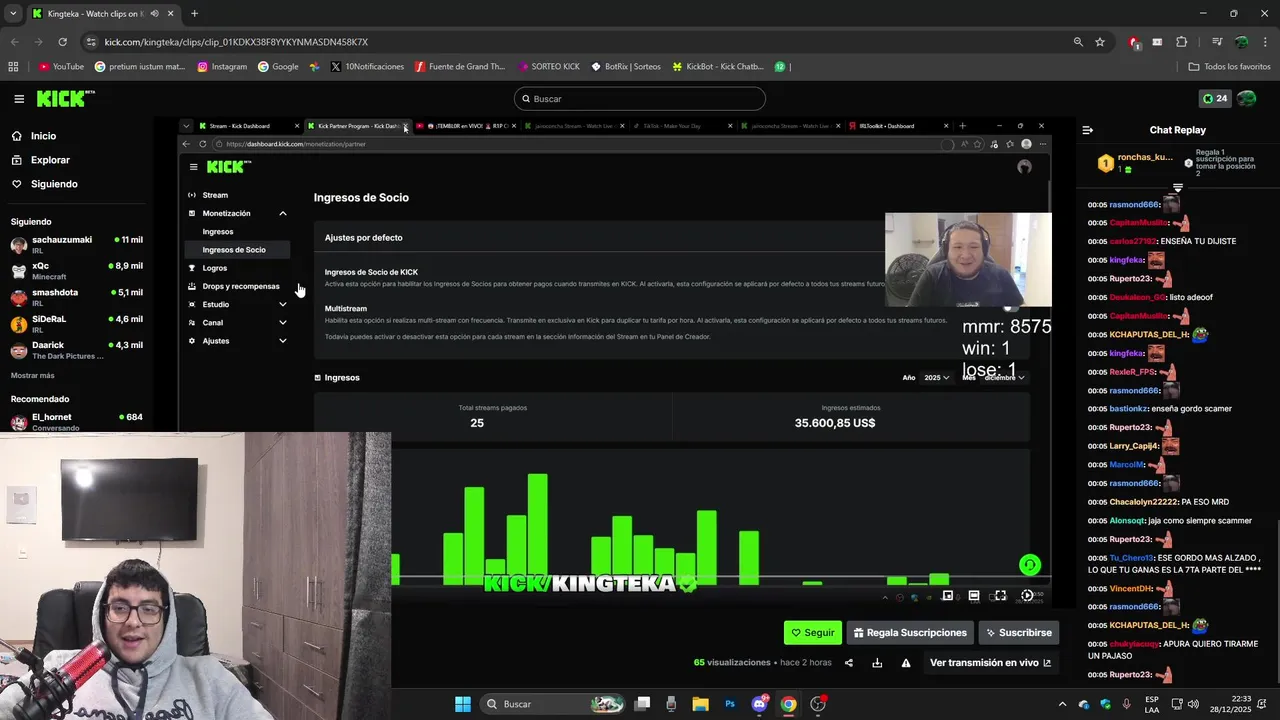The width and height of the screenshot is (1280, 720).
Task: Open Photoshop from the taskbar
Action: tap(730, 704)
